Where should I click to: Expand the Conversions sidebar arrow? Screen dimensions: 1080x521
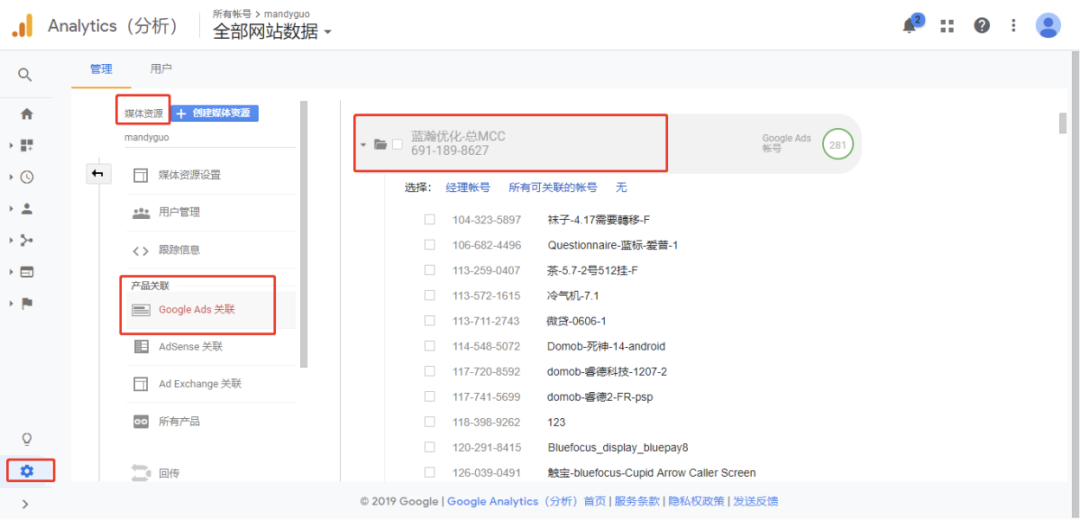point(11,303)
